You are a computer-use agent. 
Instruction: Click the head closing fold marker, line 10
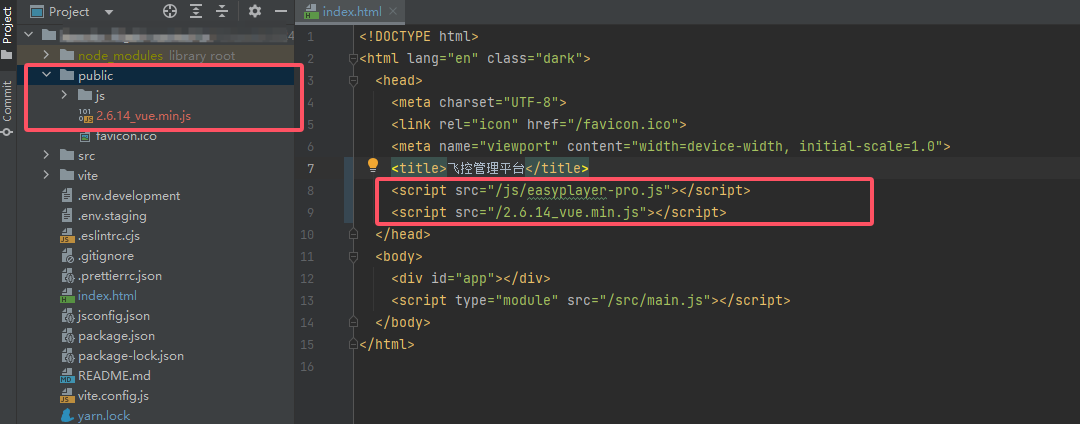coord(353,235)
